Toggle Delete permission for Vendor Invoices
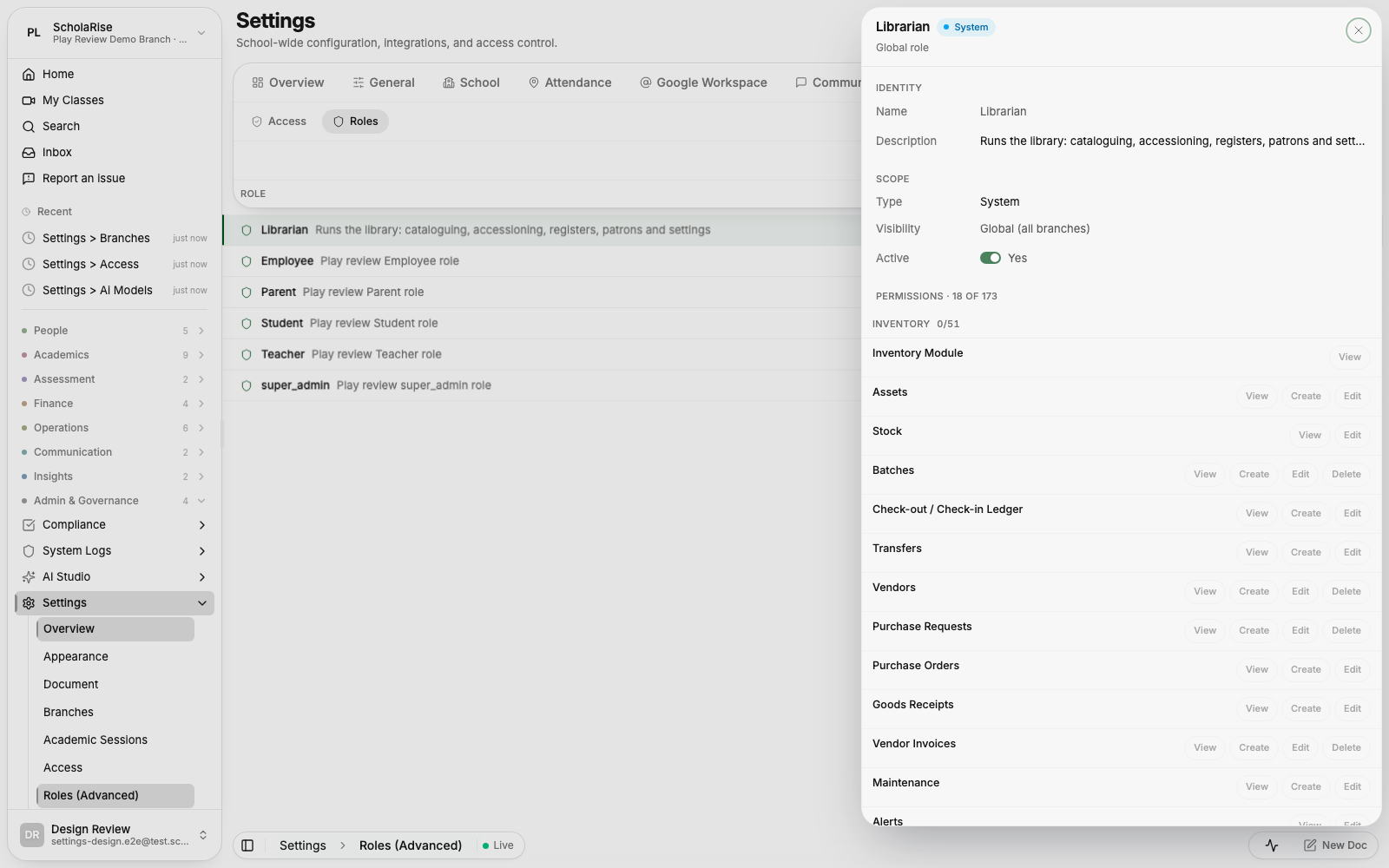This screenshot has width=1389, height=868. pyautogui.click(x=1346, y=747)
